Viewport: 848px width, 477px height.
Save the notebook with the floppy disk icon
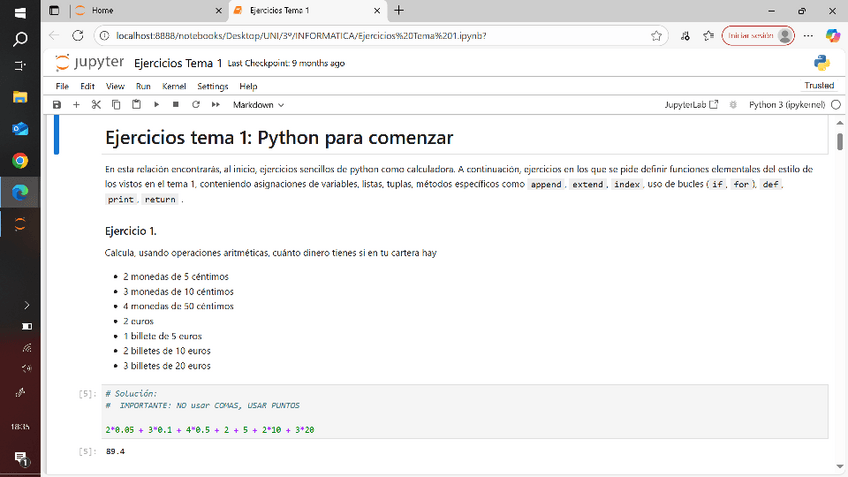click(x=57, y=104)
